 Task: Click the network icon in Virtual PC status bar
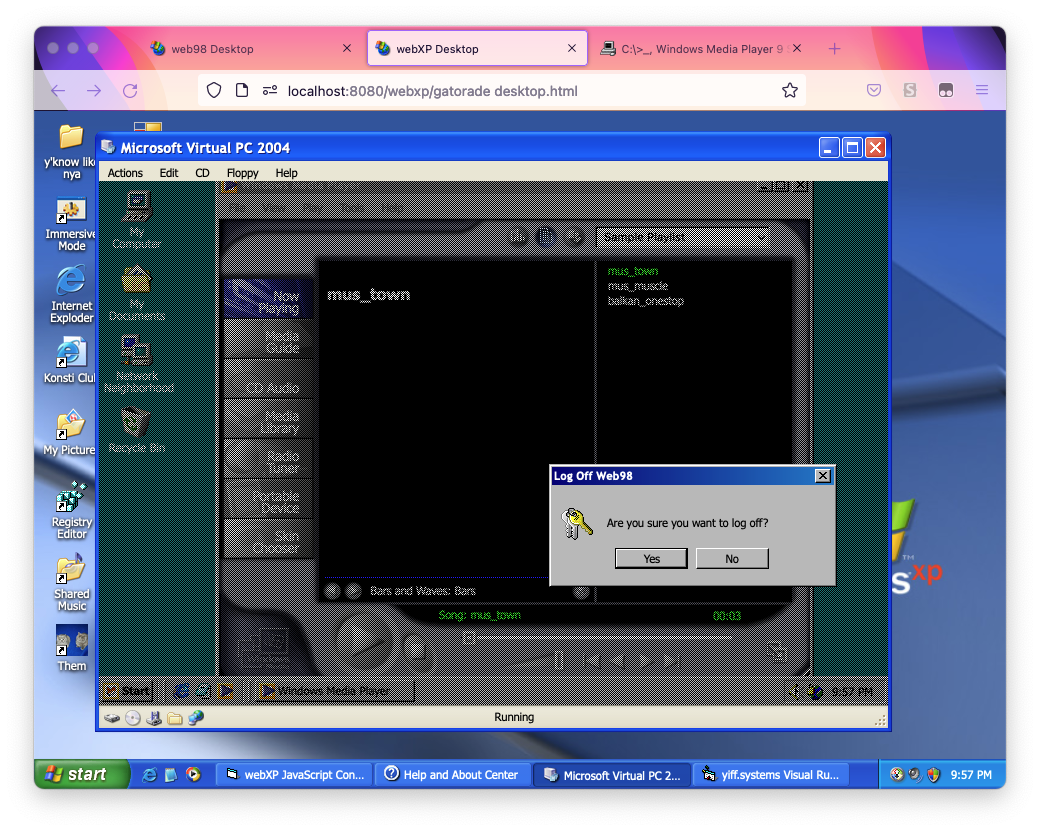click(x=196, y=717)
